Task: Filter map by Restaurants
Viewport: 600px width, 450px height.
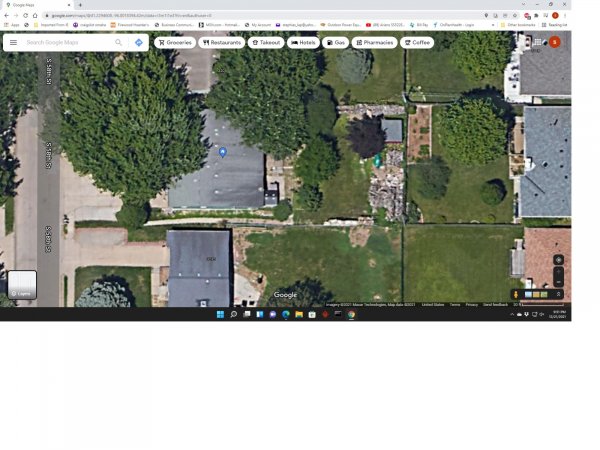Action: (221, 43)
